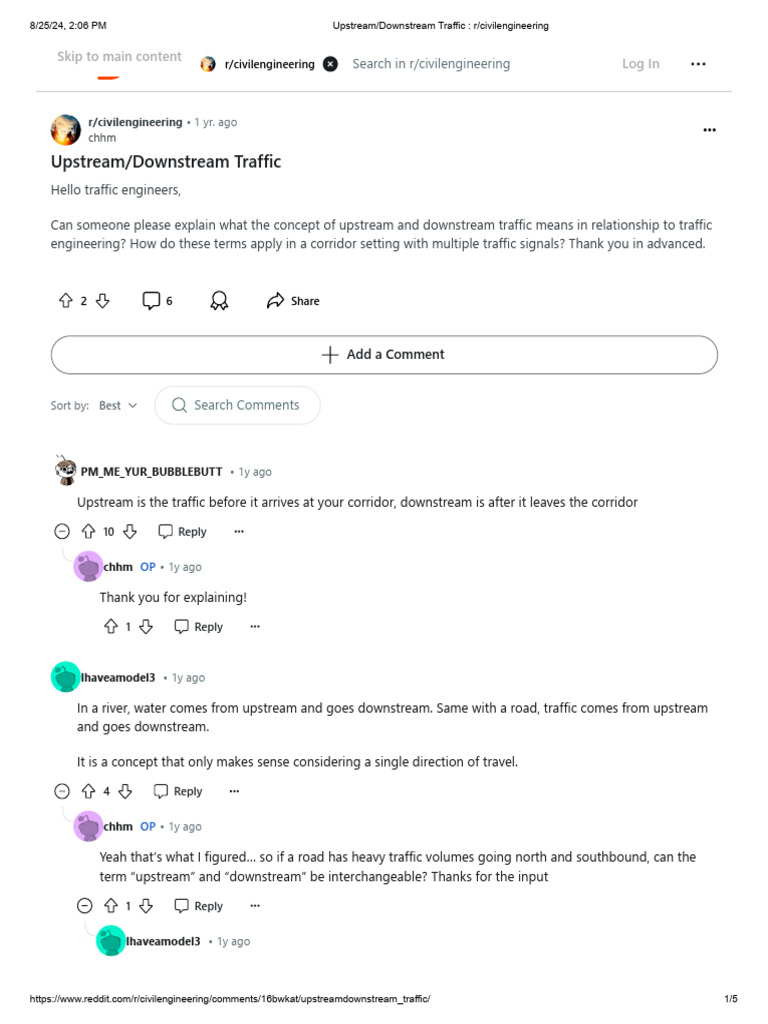
Task: Upvote PM_ME_YUR_BUBBLEBUTT's comment
Action: pos(88,532)
